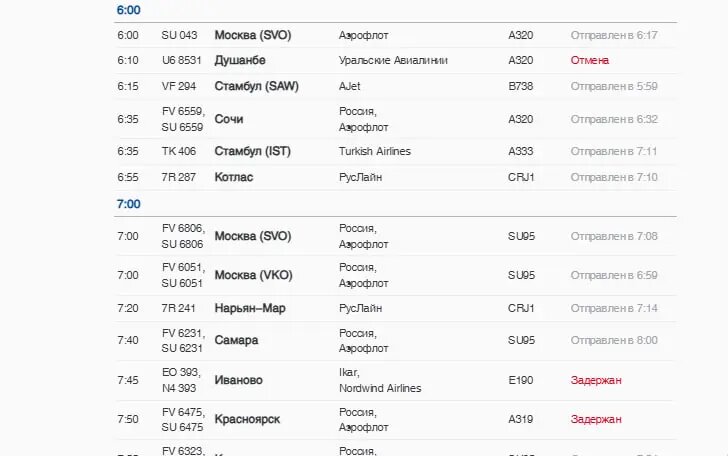The width and height of the screenshot is (728, 456).
Task: Open the Котлас destination link
Action: click(234, 177)
